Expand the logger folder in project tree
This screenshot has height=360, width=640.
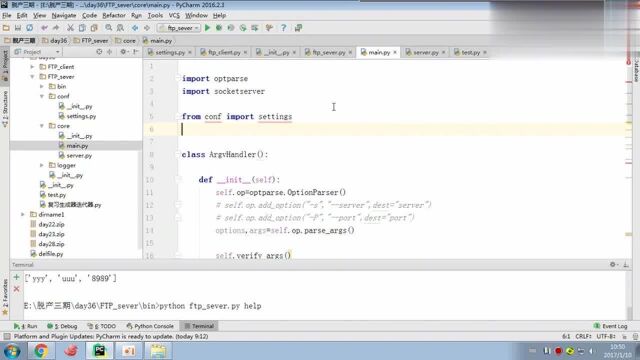coord(42,165)
